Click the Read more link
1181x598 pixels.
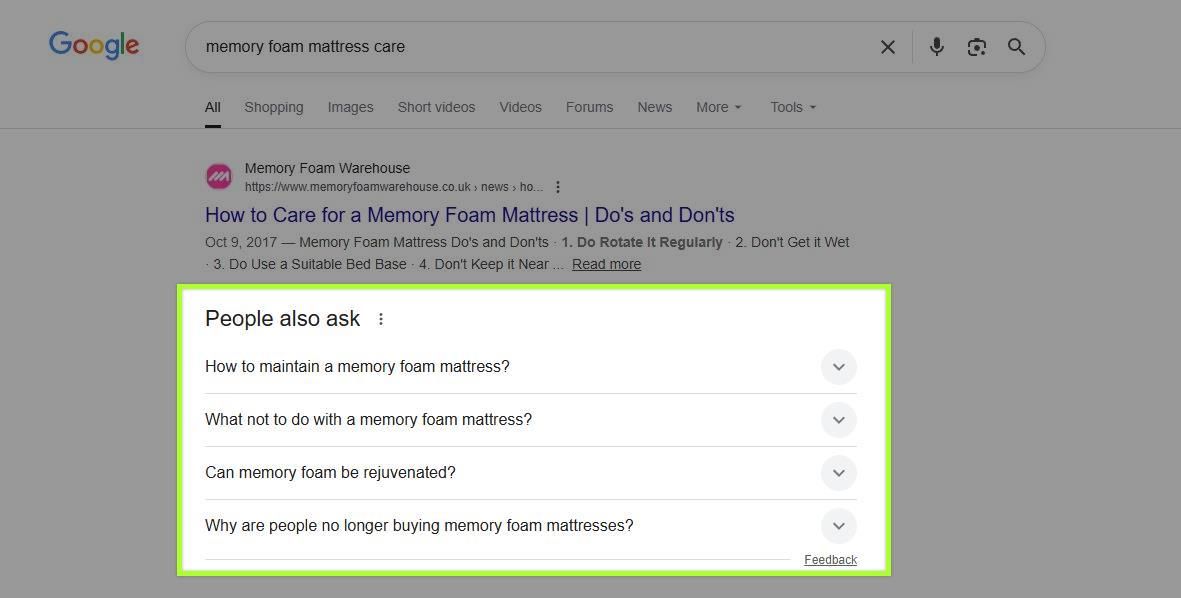tap(606, 264)
